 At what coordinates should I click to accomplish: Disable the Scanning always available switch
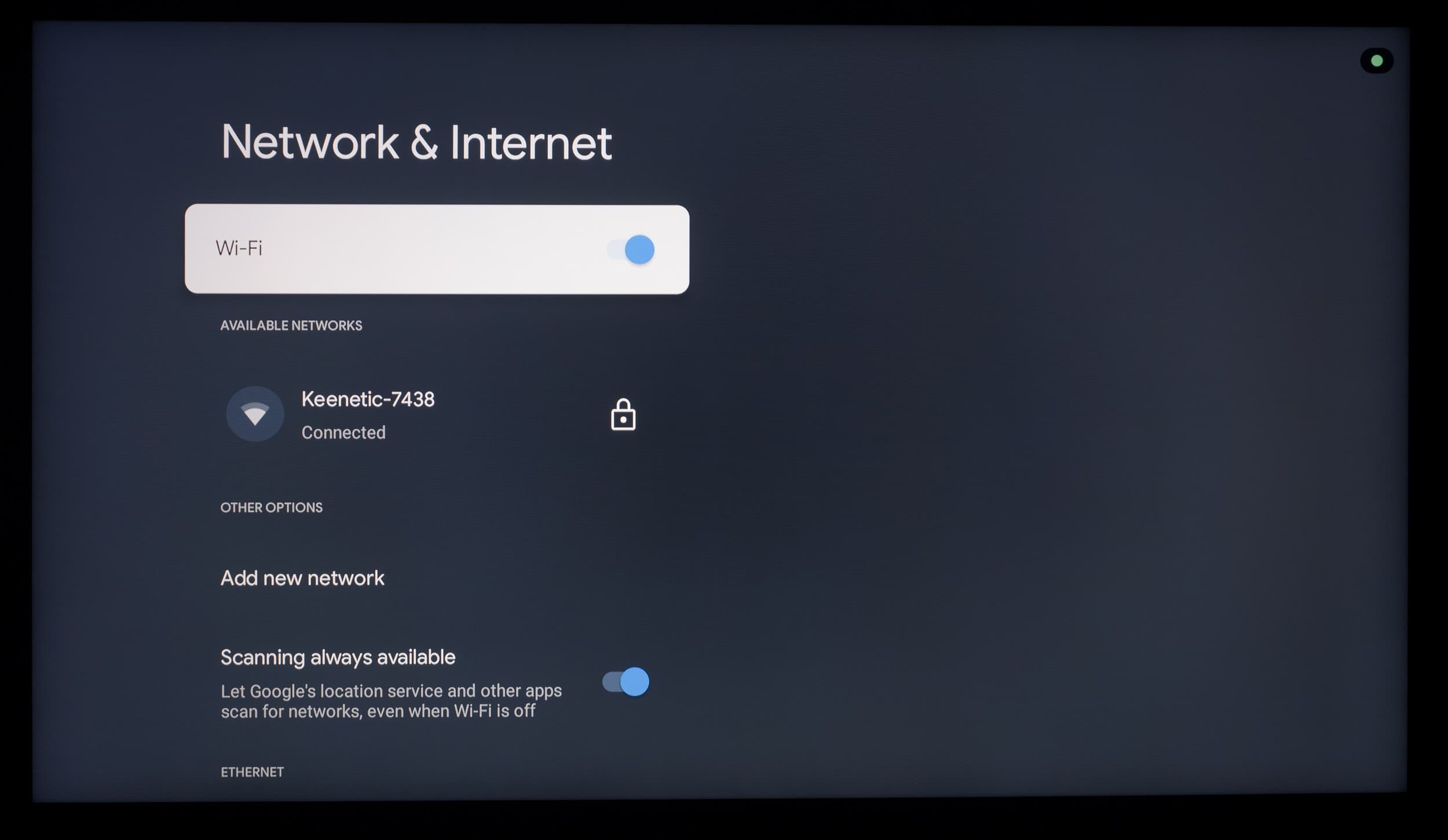pyautogui.click(x=626, y=681)
